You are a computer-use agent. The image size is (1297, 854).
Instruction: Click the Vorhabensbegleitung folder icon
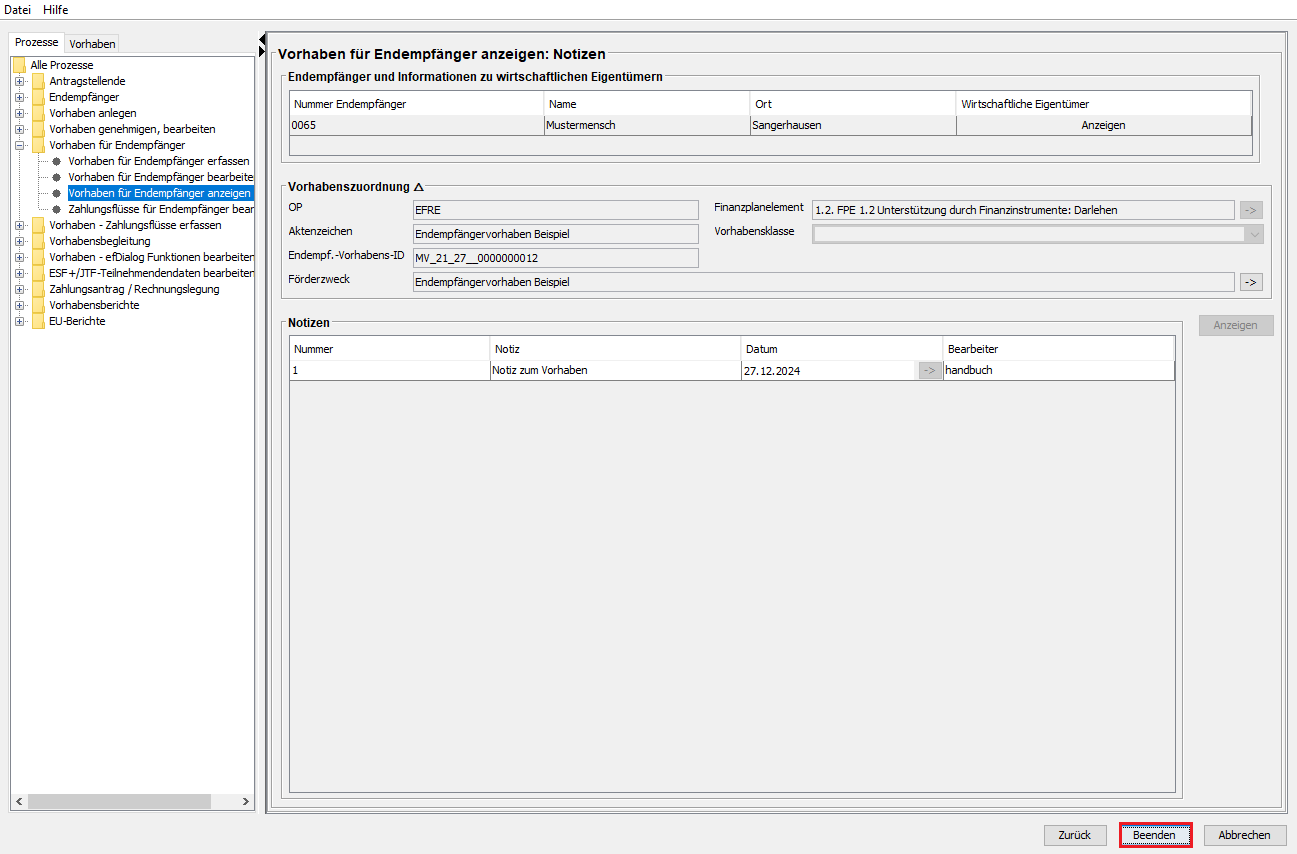click(x=38, y=241)
